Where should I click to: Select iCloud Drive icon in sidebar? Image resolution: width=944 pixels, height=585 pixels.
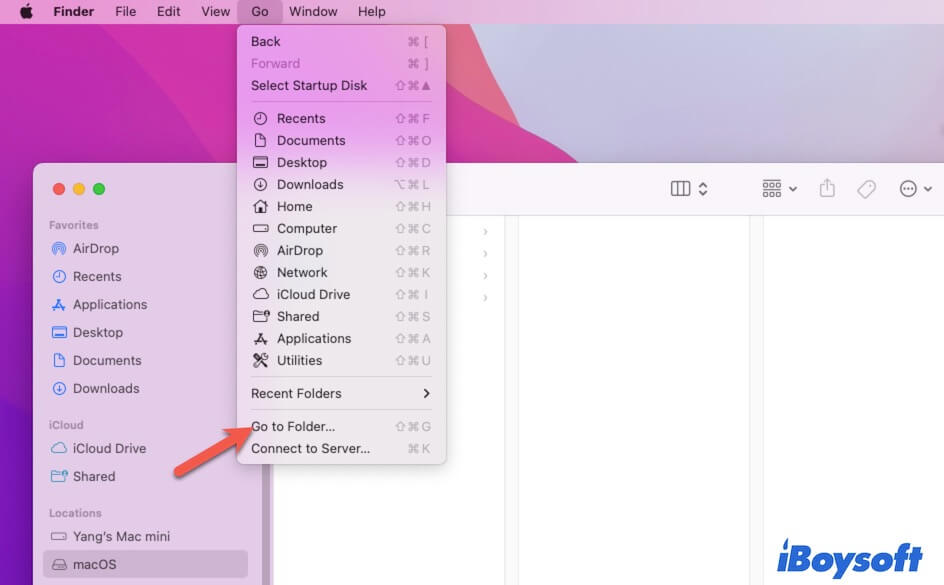[58, 448]
